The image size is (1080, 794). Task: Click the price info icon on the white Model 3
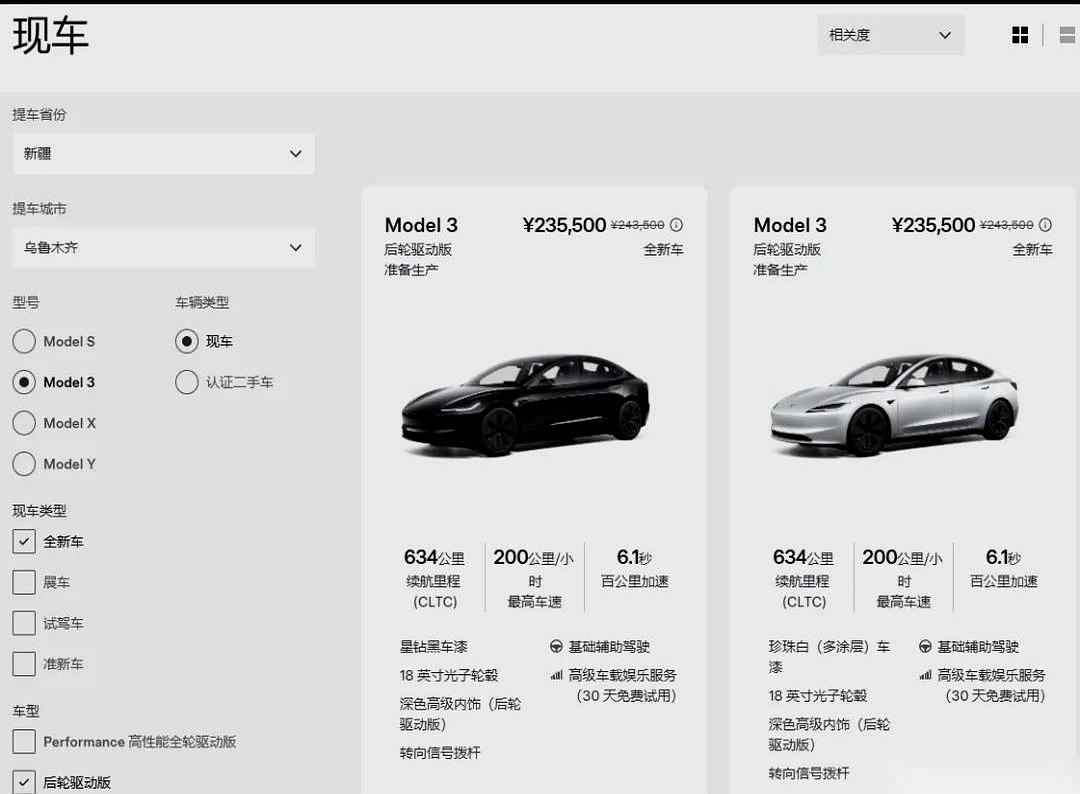click(x=1045, y=225)
